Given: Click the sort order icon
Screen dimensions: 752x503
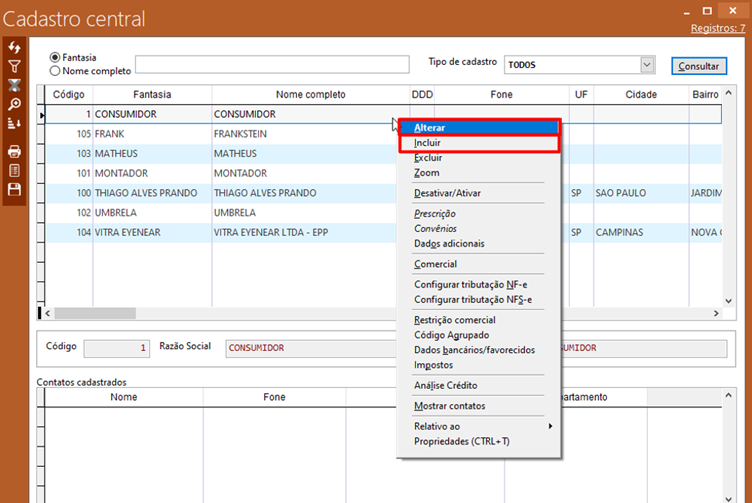Looking at the screenshot, I should (x=14, y=124).
